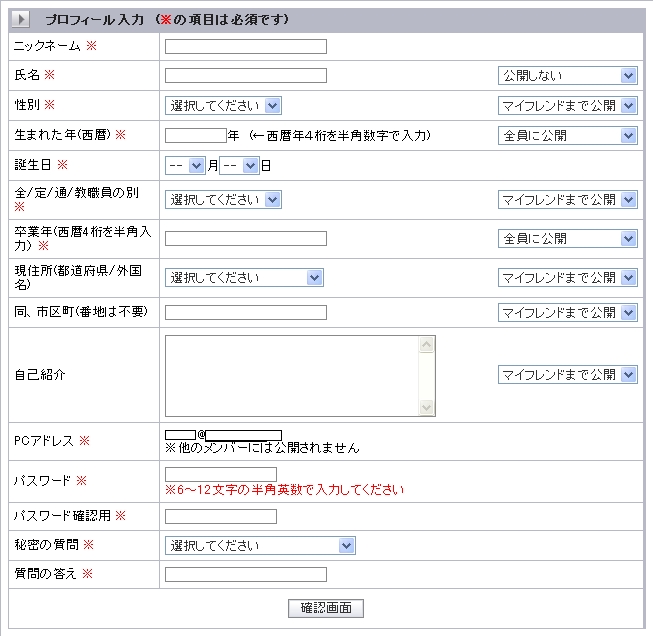Click the 自己紹介 scrollbar down arrow
This screenshot has height=636, width=653.
(x=426, y=407)
